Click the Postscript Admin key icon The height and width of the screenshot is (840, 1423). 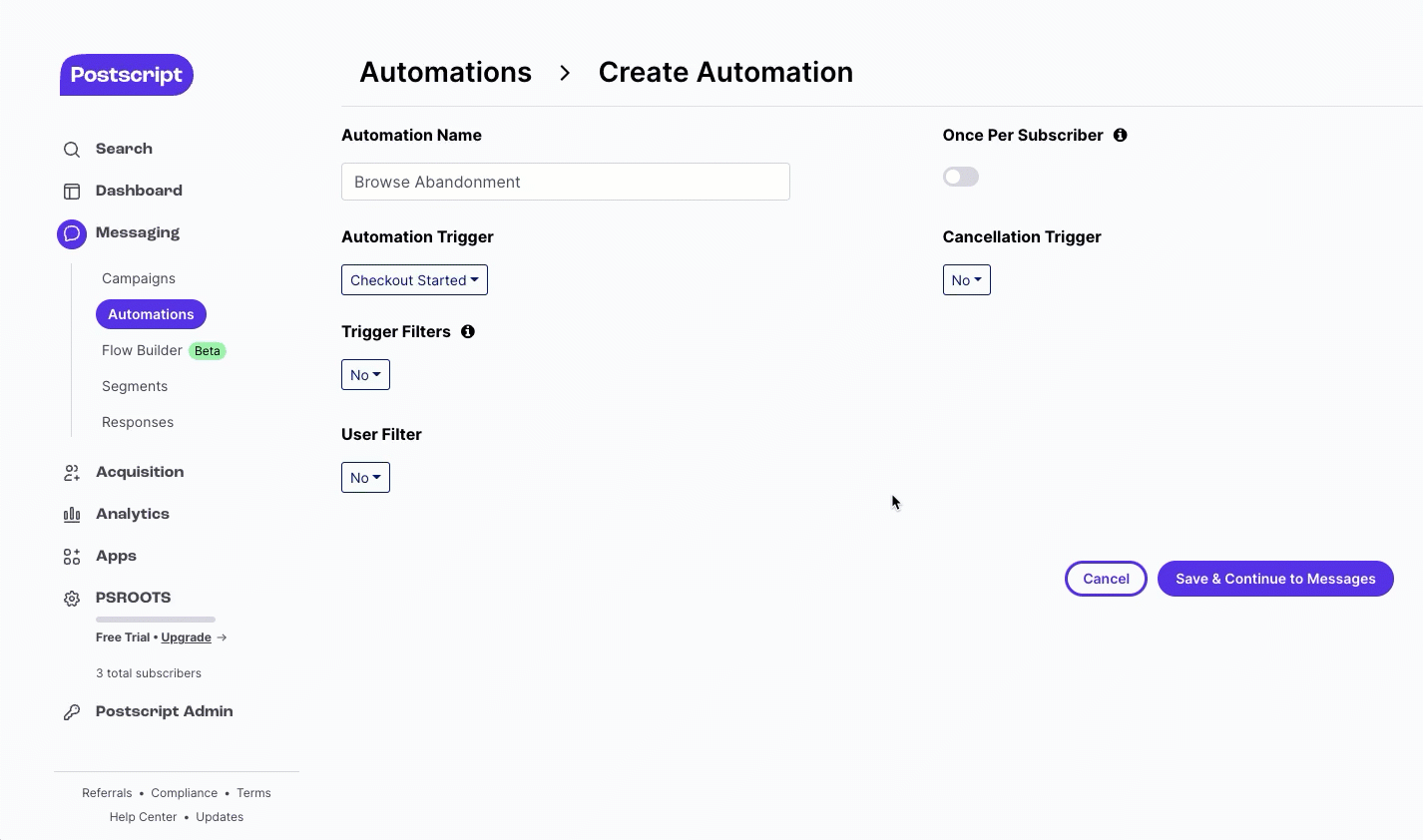click(x=72, y=712)
